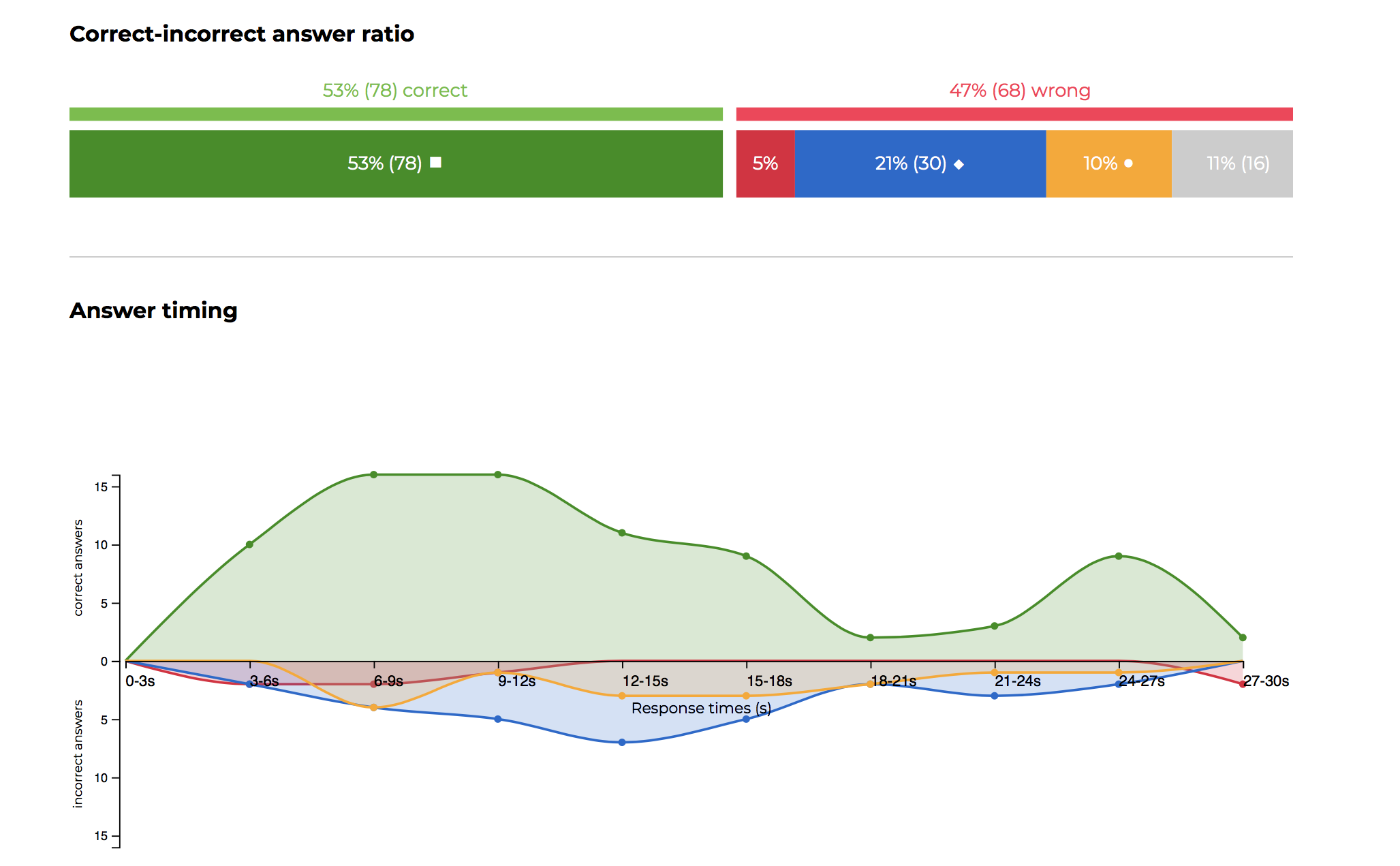The height and width of the screenshot is (866, 1400).
Task: Select the orange 10% answer segment
Action: [x=1109, y=164]
